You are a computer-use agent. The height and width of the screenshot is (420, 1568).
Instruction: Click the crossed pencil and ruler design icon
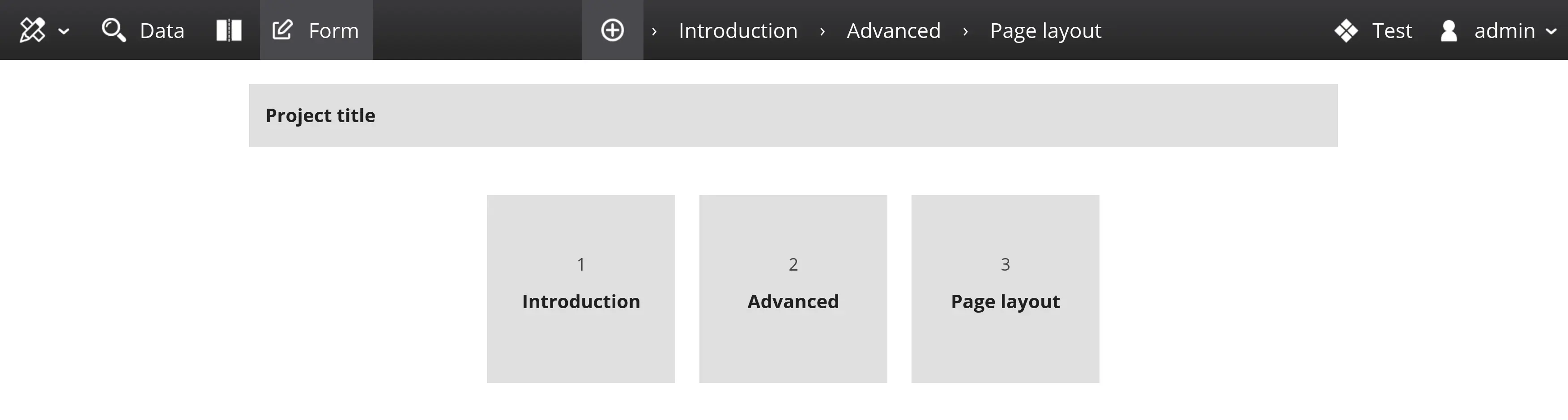[x=32, y=30]
